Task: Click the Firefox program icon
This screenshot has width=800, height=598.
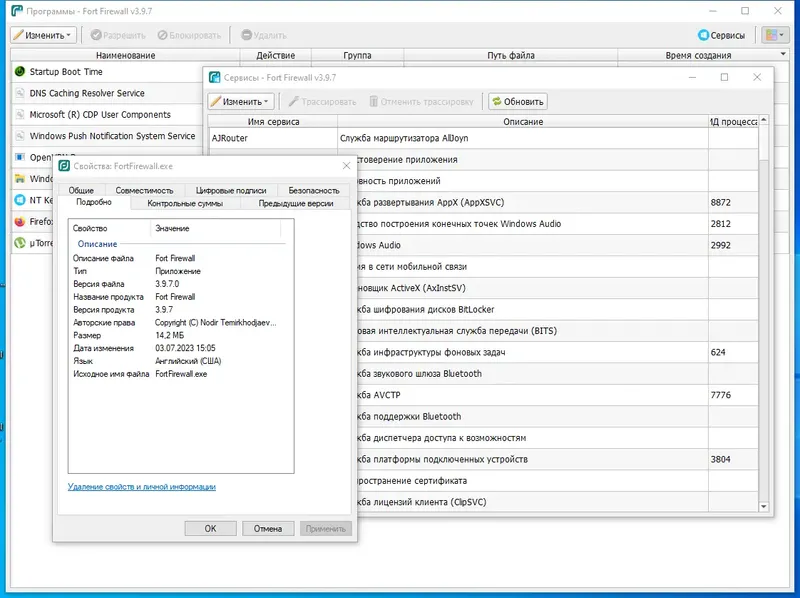Action: click(x=20, y=221)
